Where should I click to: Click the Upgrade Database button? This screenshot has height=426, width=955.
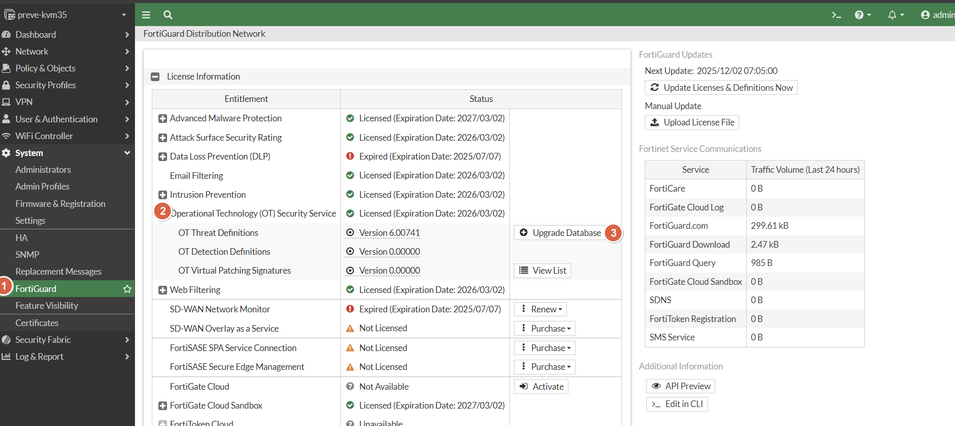pos(560,233)
